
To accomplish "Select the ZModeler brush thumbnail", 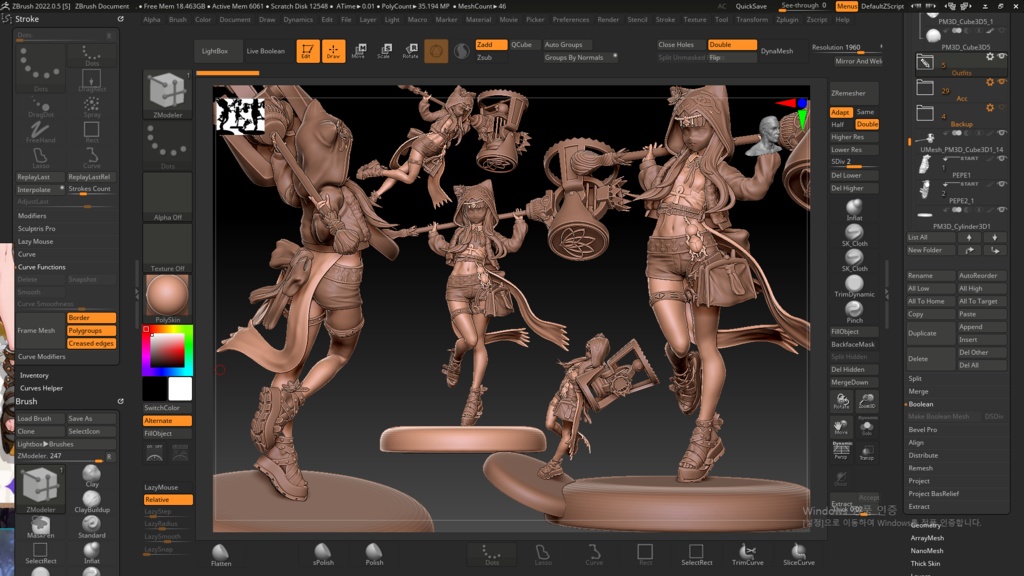I will coord(168,95).
